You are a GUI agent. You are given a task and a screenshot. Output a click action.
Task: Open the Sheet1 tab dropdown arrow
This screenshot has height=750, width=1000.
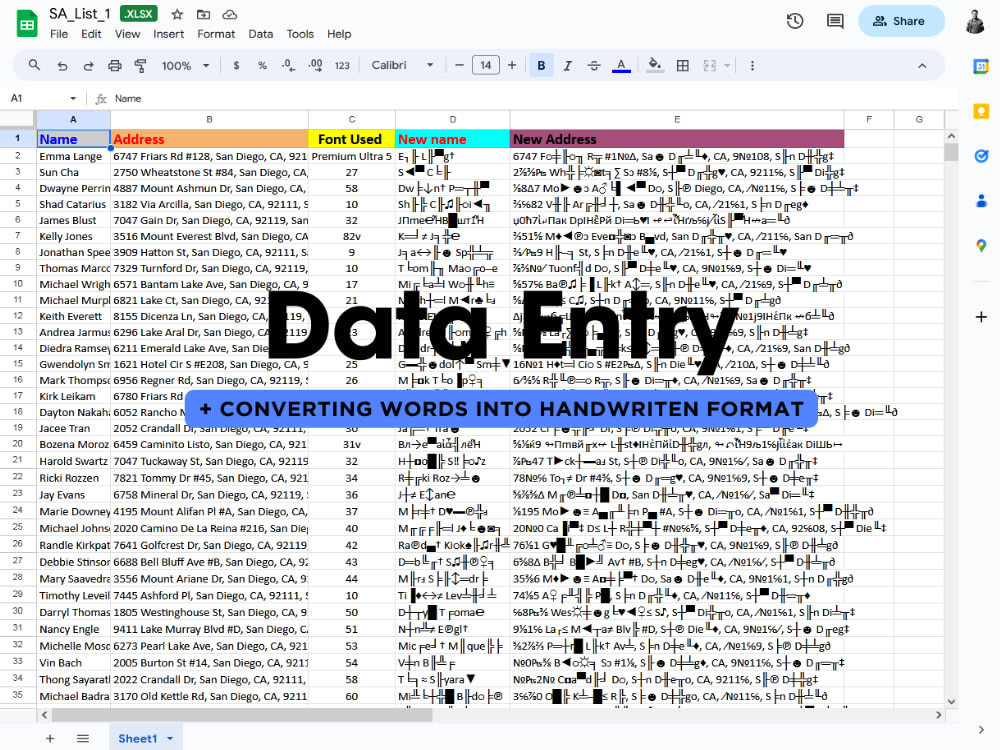coord(170,739)
